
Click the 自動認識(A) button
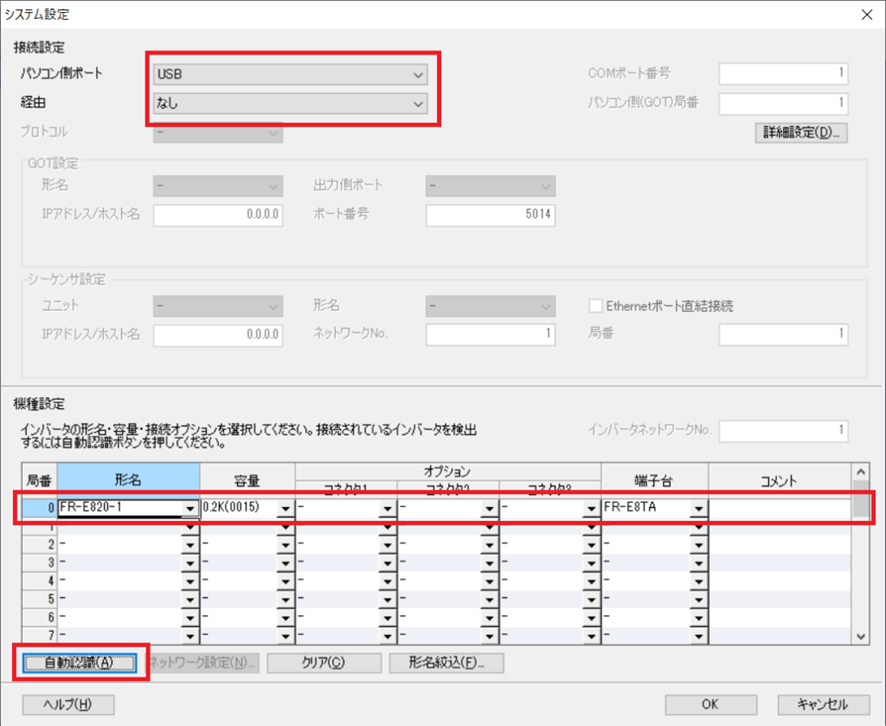(79, 663)
